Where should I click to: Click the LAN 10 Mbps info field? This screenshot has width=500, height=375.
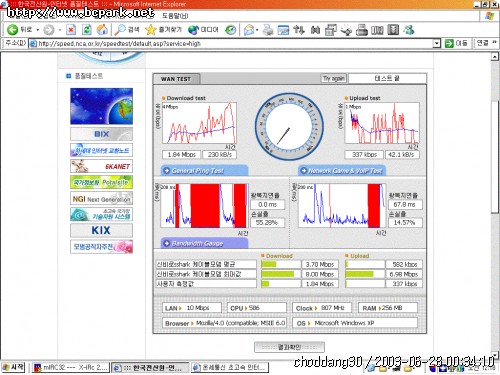pos(192,308)
